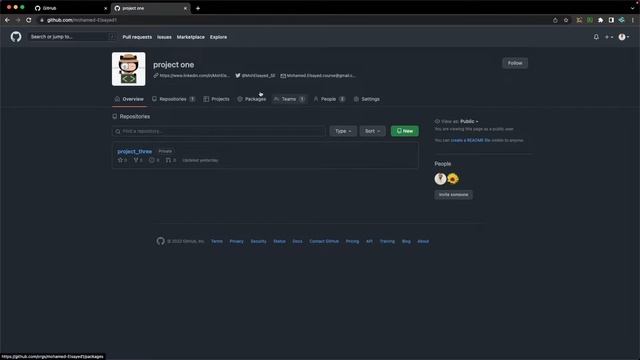Click the green extension icon in browser toolbar
This screenshot has height=360, width=640.
[x=590, y=20]
